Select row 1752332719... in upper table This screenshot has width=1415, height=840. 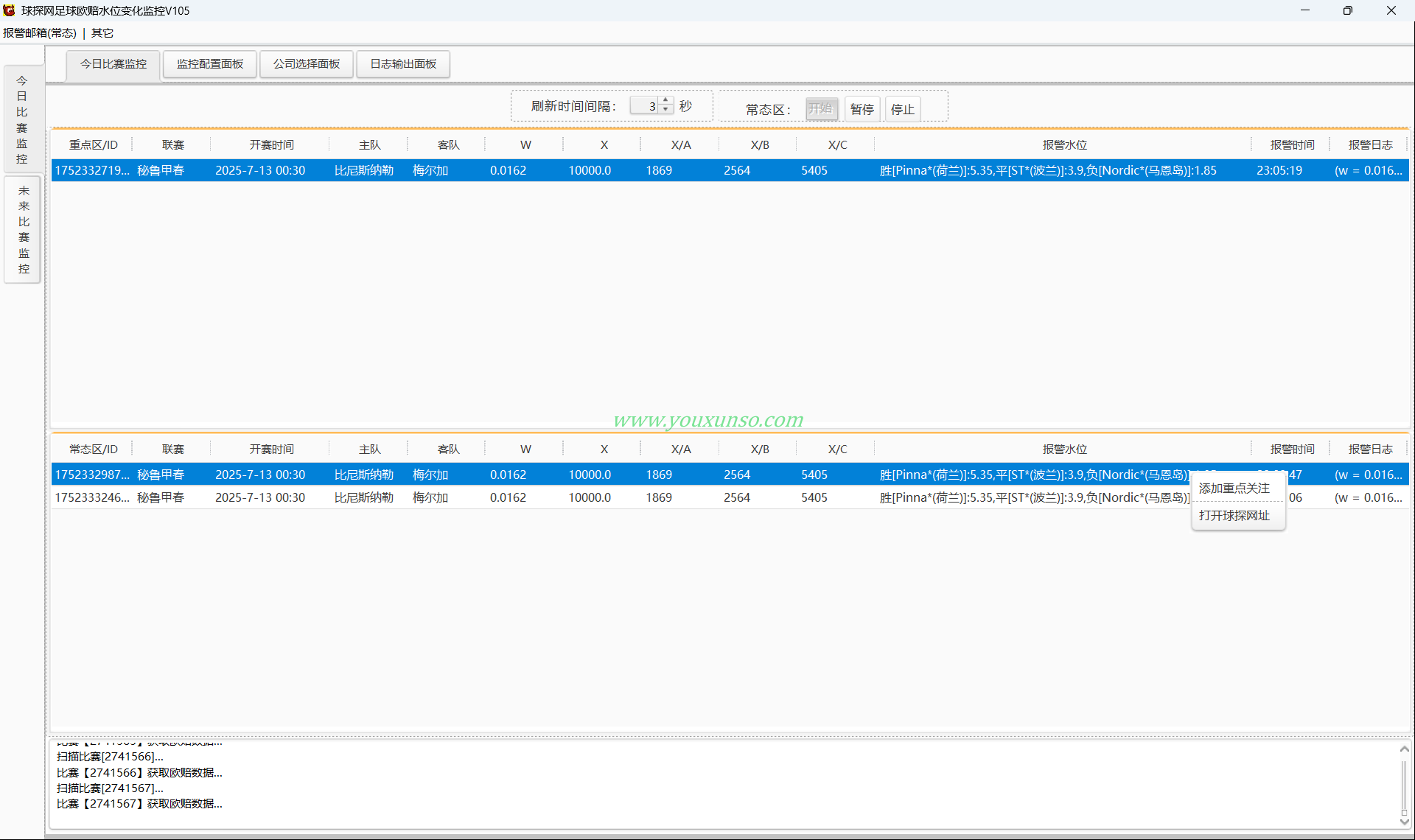[730, 170]
